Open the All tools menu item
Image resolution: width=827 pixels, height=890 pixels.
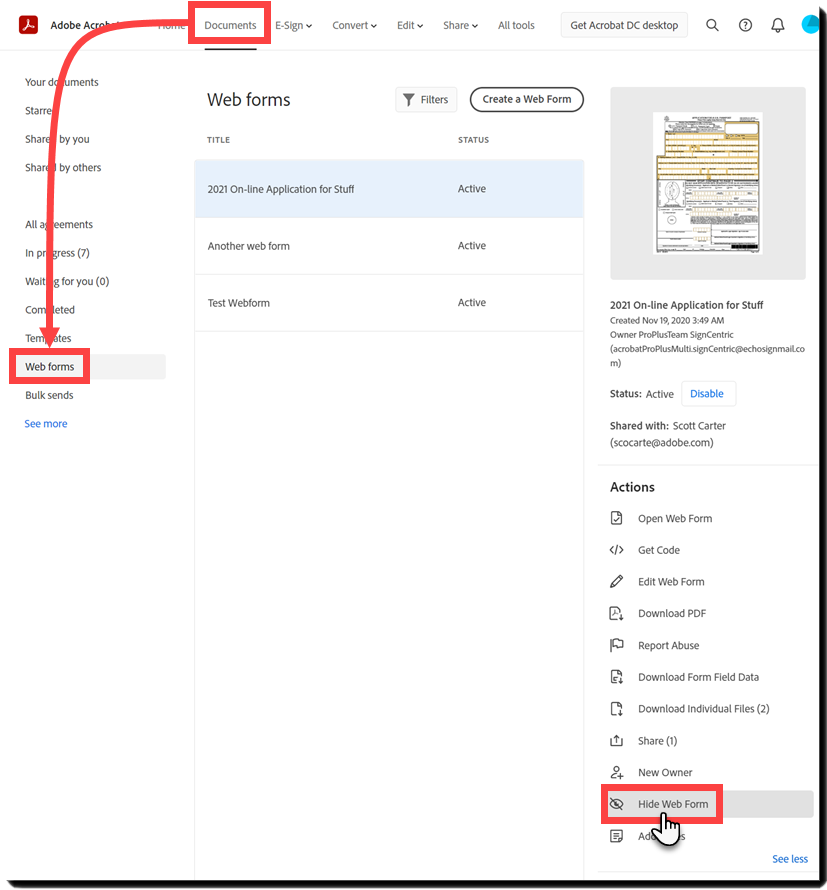[x=516, y=25]
